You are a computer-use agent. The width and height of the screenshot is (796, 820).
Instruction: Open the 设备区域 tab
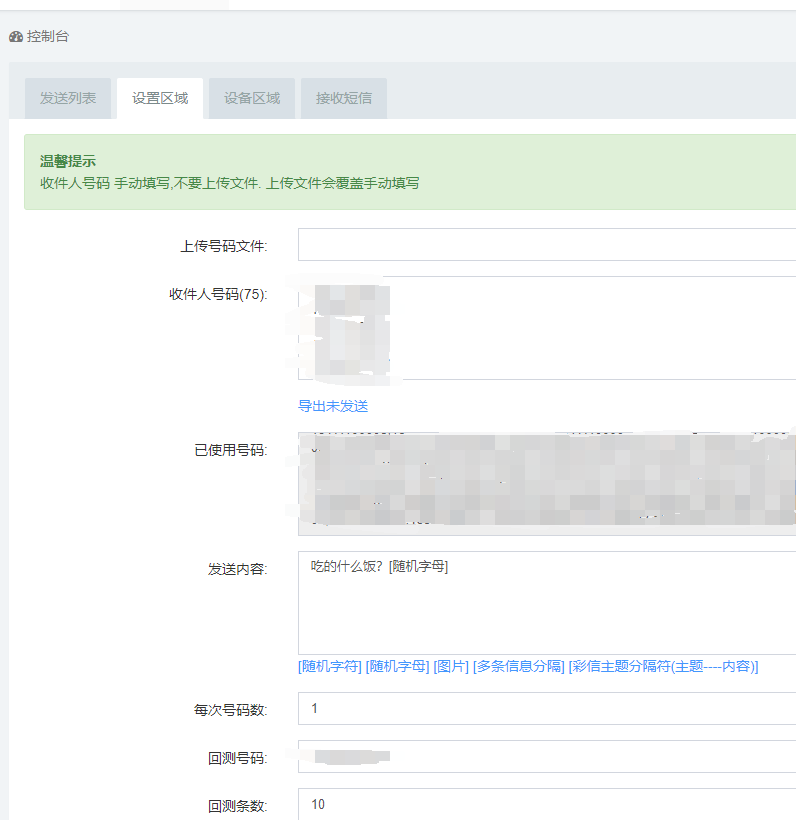coord(252,99)
